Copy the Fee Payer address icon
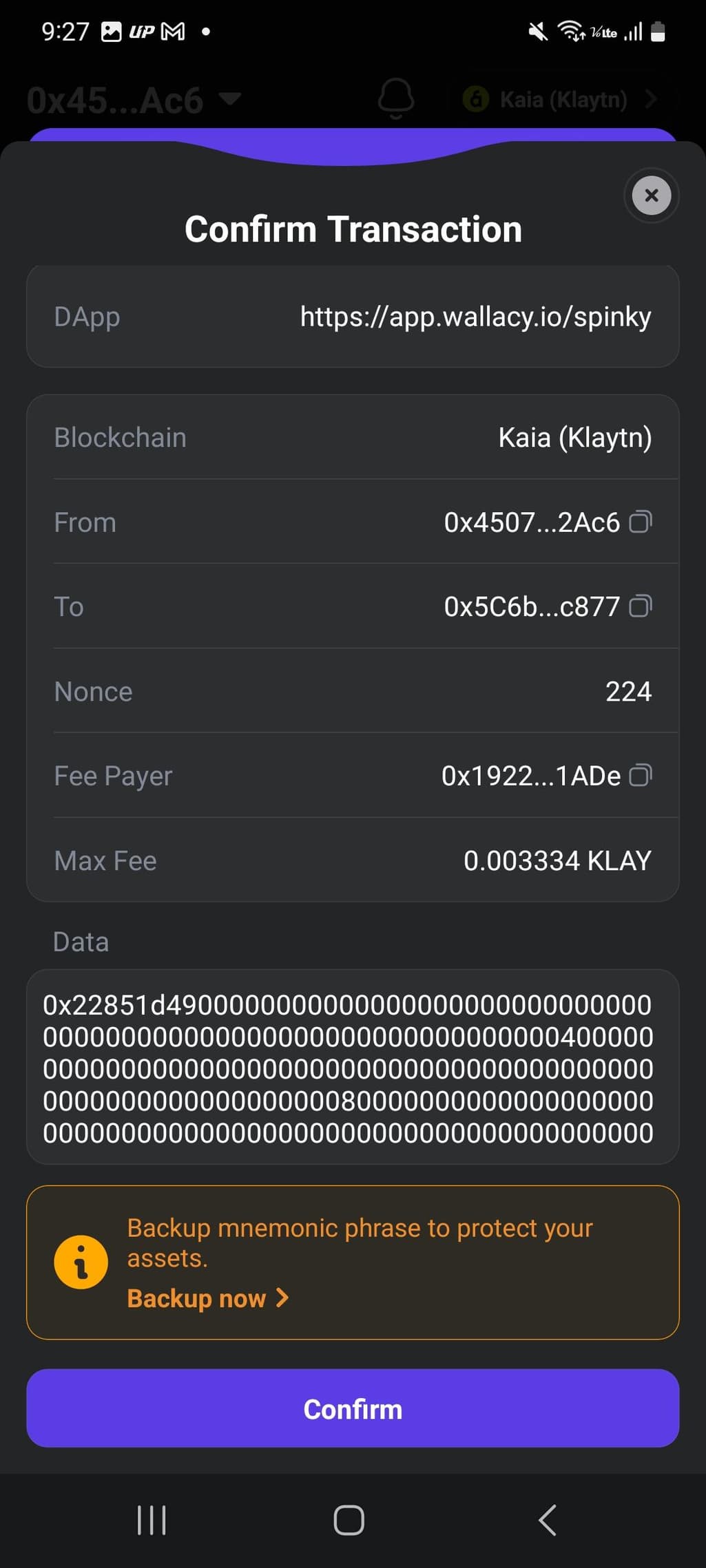This screenshot has height=1568, width=706. [x=641, y=776]
